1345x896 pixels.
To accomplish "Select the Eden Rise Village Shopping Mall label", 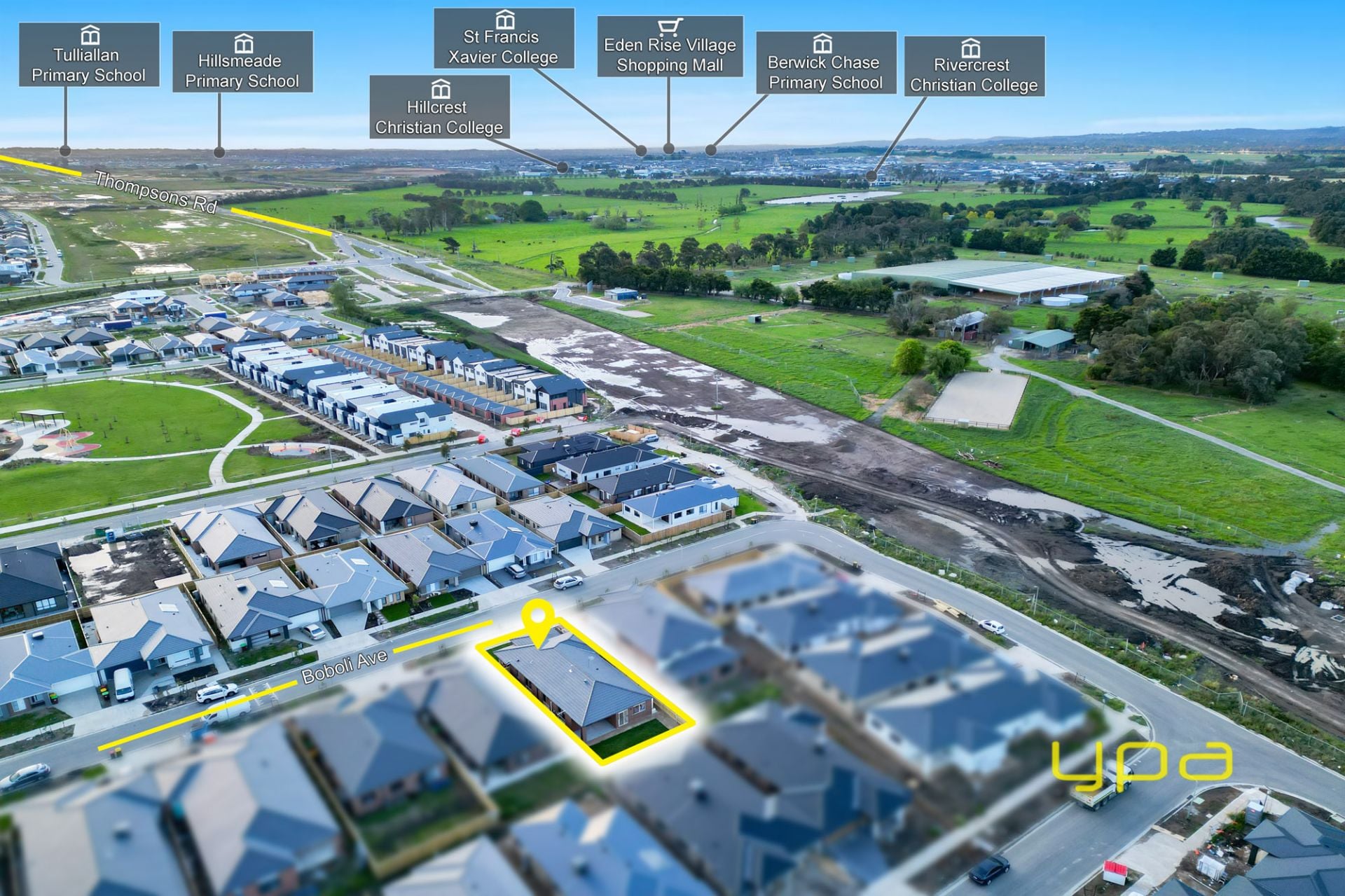I will (670, 55).
